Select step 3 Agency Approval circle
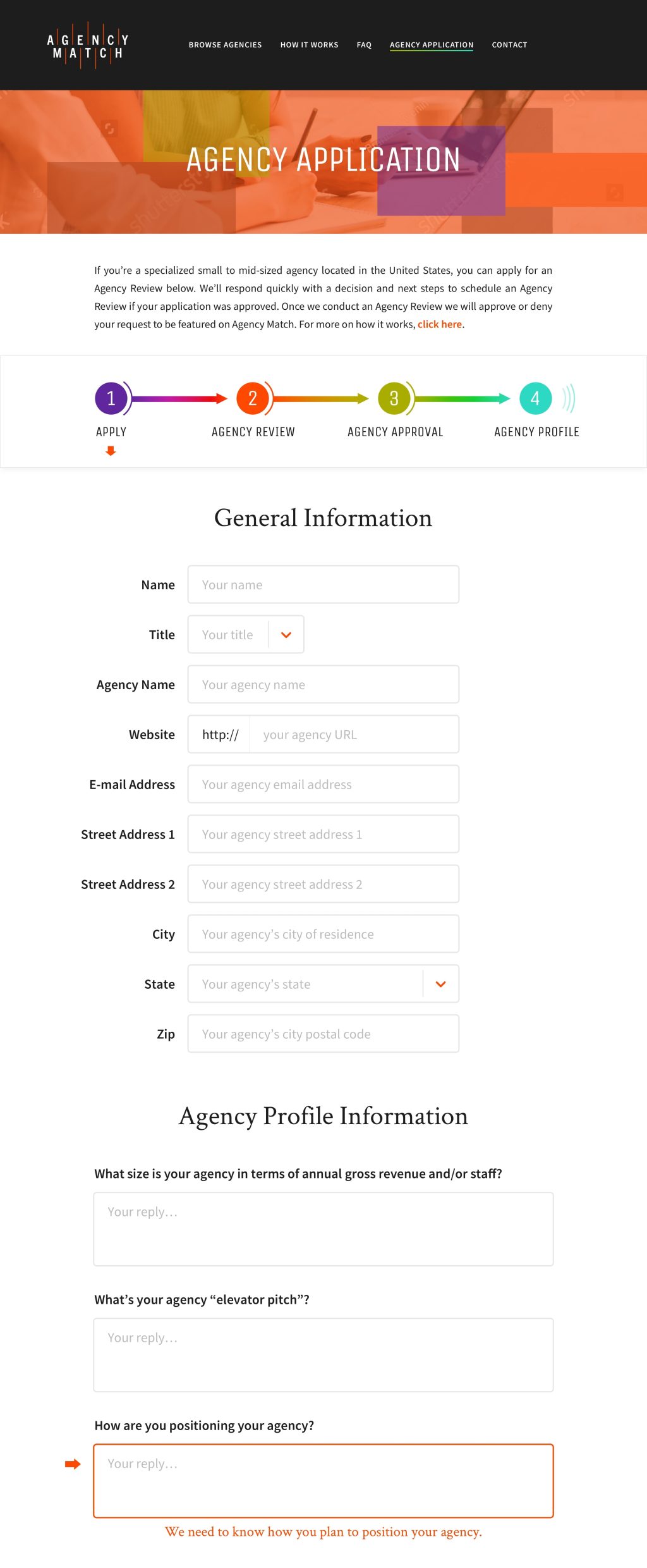The image size is (647, 1568). (x=395, y=398)
